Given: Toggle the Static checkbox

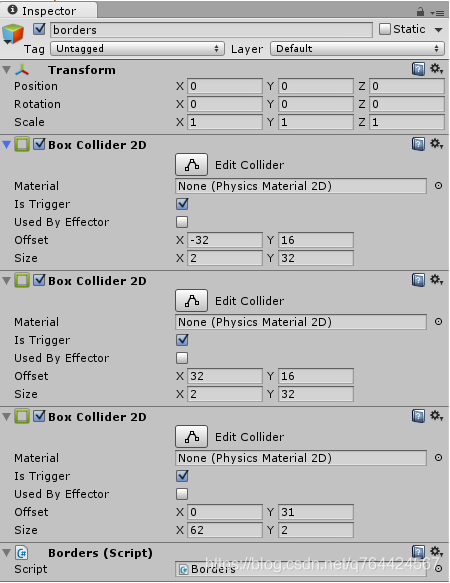Looking at the screenshot, I should coord(385,29).
